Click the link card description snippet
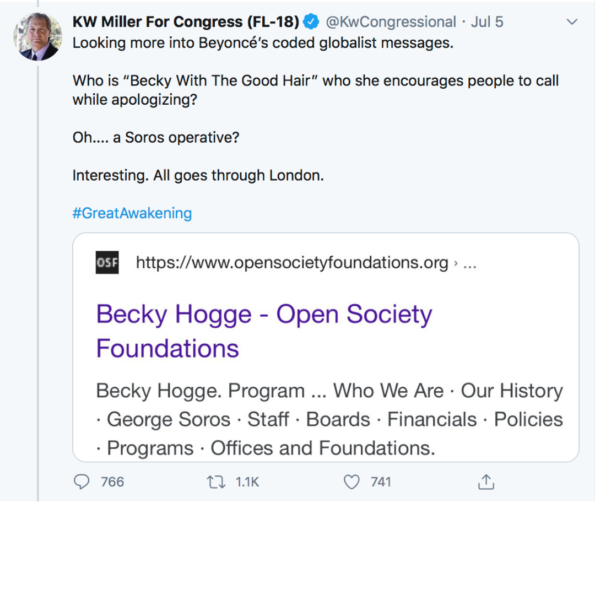This screenshot has width=595, height=595. pos(329,419)
